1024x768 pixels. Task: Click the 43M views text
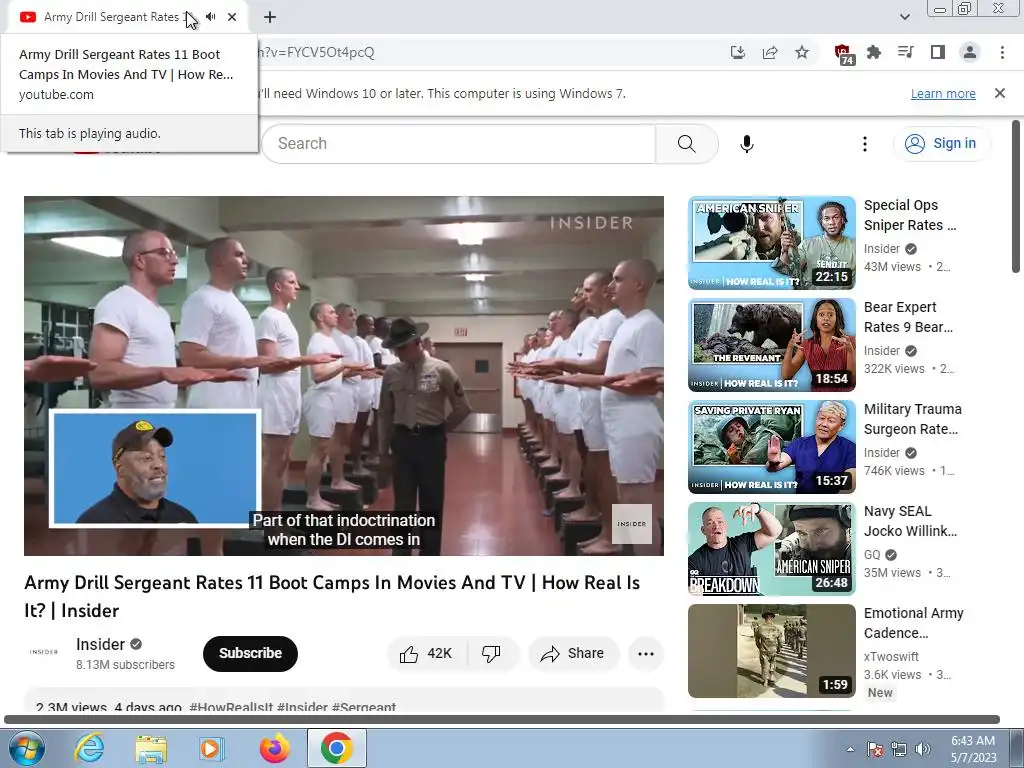[892, 266]
